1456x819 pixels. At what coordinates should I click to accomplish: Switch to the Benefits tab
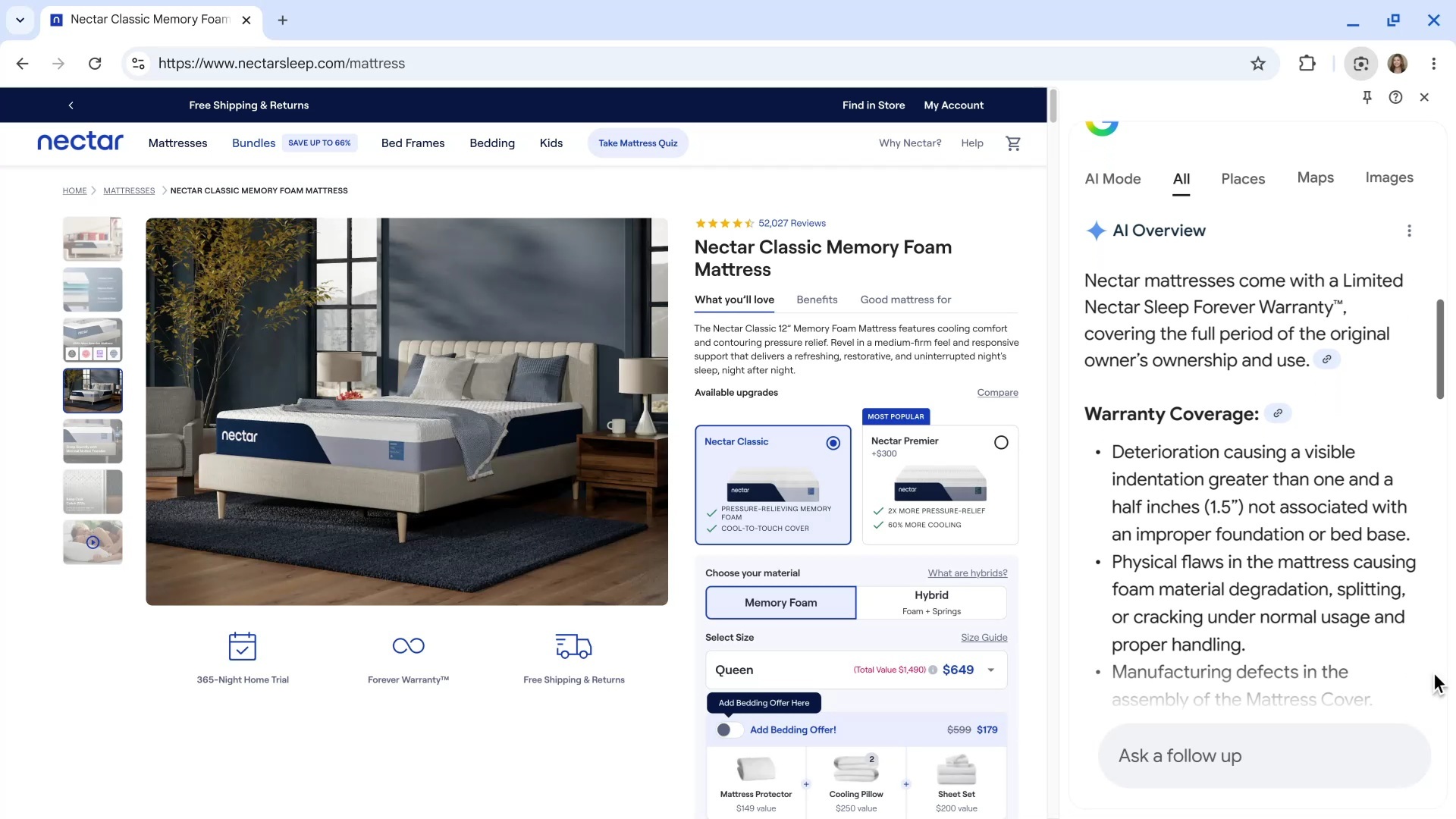click(817, 300)
